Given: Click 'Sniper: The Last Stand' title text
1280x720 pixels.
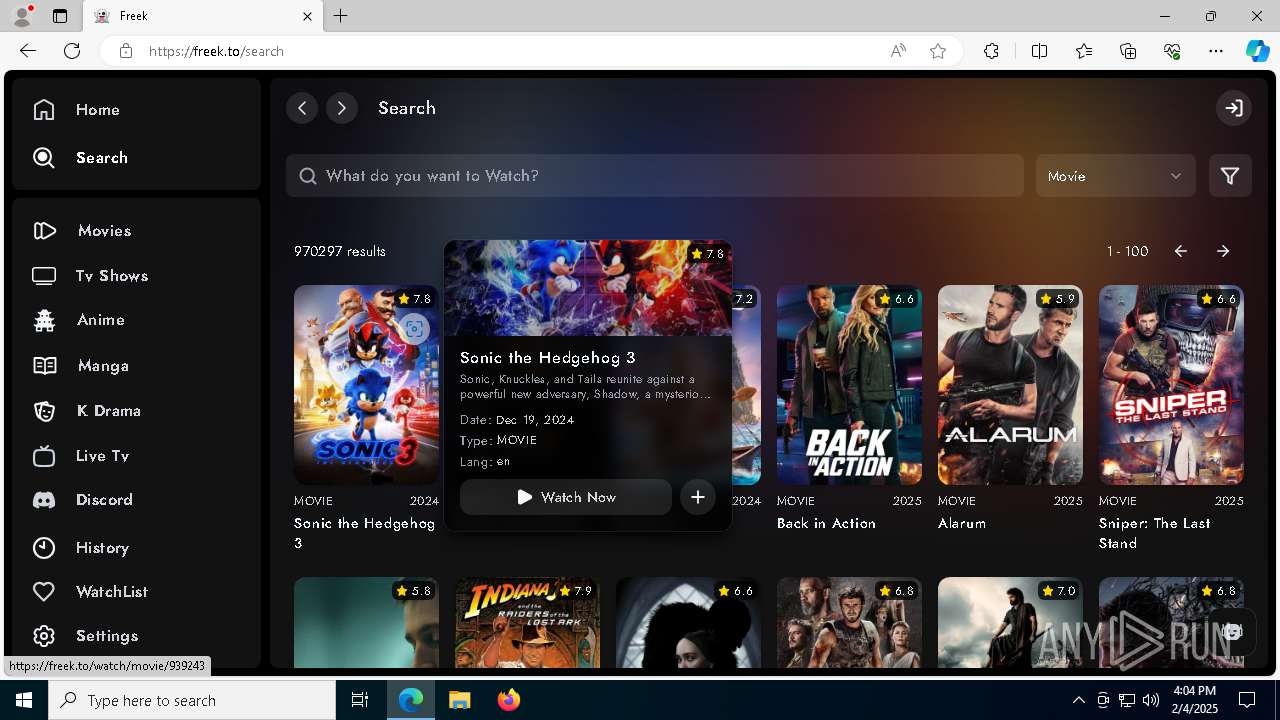Looking at the screenshot, I should tap(1155, 533).
